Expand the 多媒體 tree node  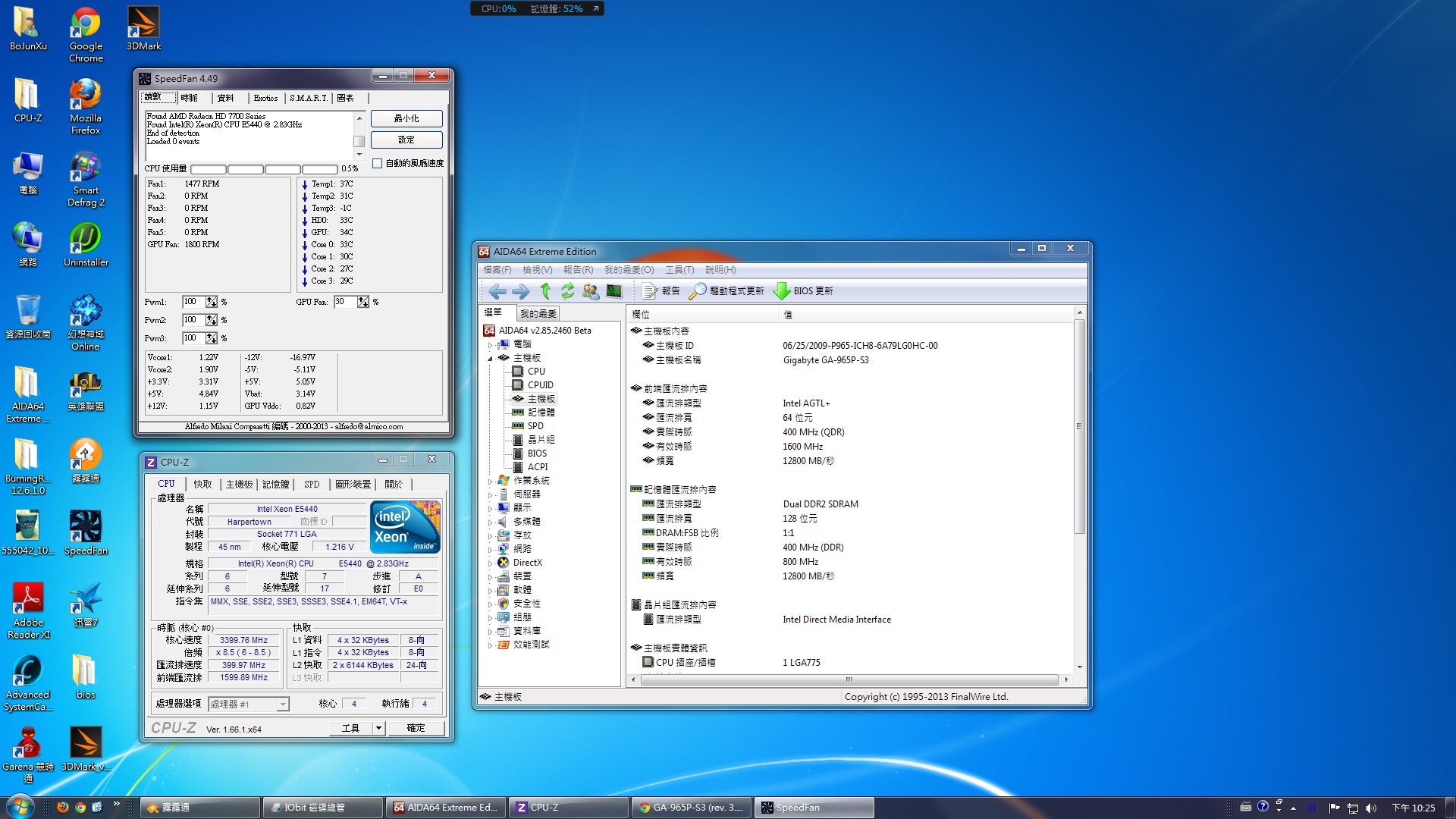point(490,522)
